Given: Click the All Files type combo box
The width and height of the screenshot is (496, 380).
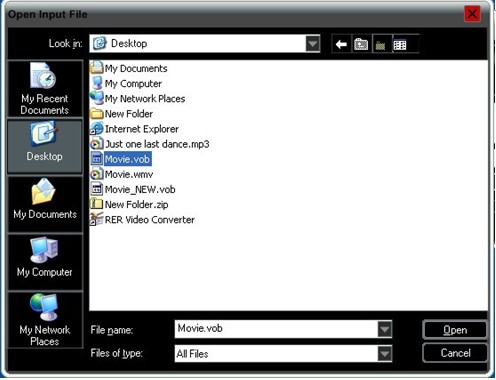Looking at the screenshot, I should pyautogui.click(x=283, y=353).
